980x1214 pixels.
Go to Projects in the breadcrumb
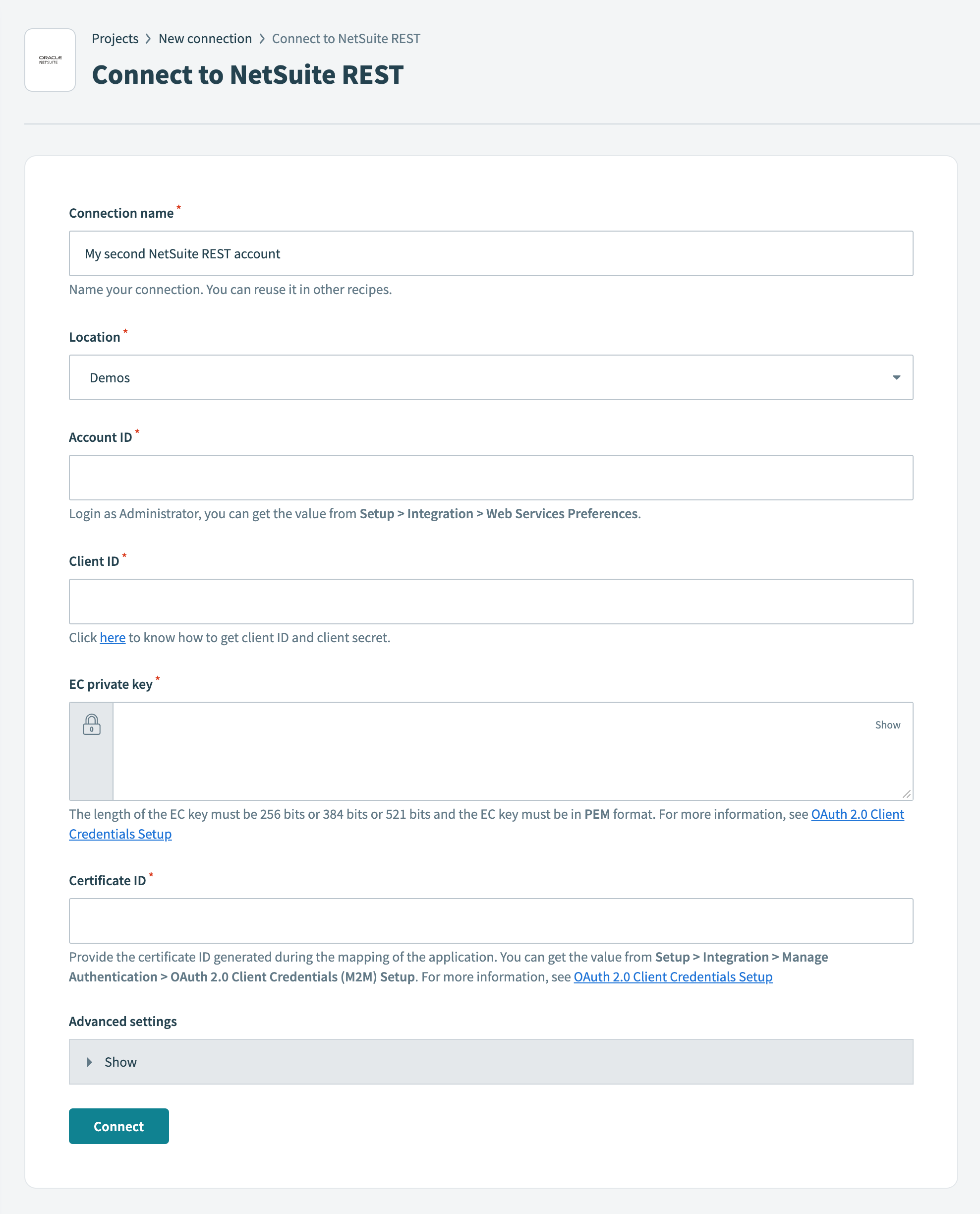[115, 38]
